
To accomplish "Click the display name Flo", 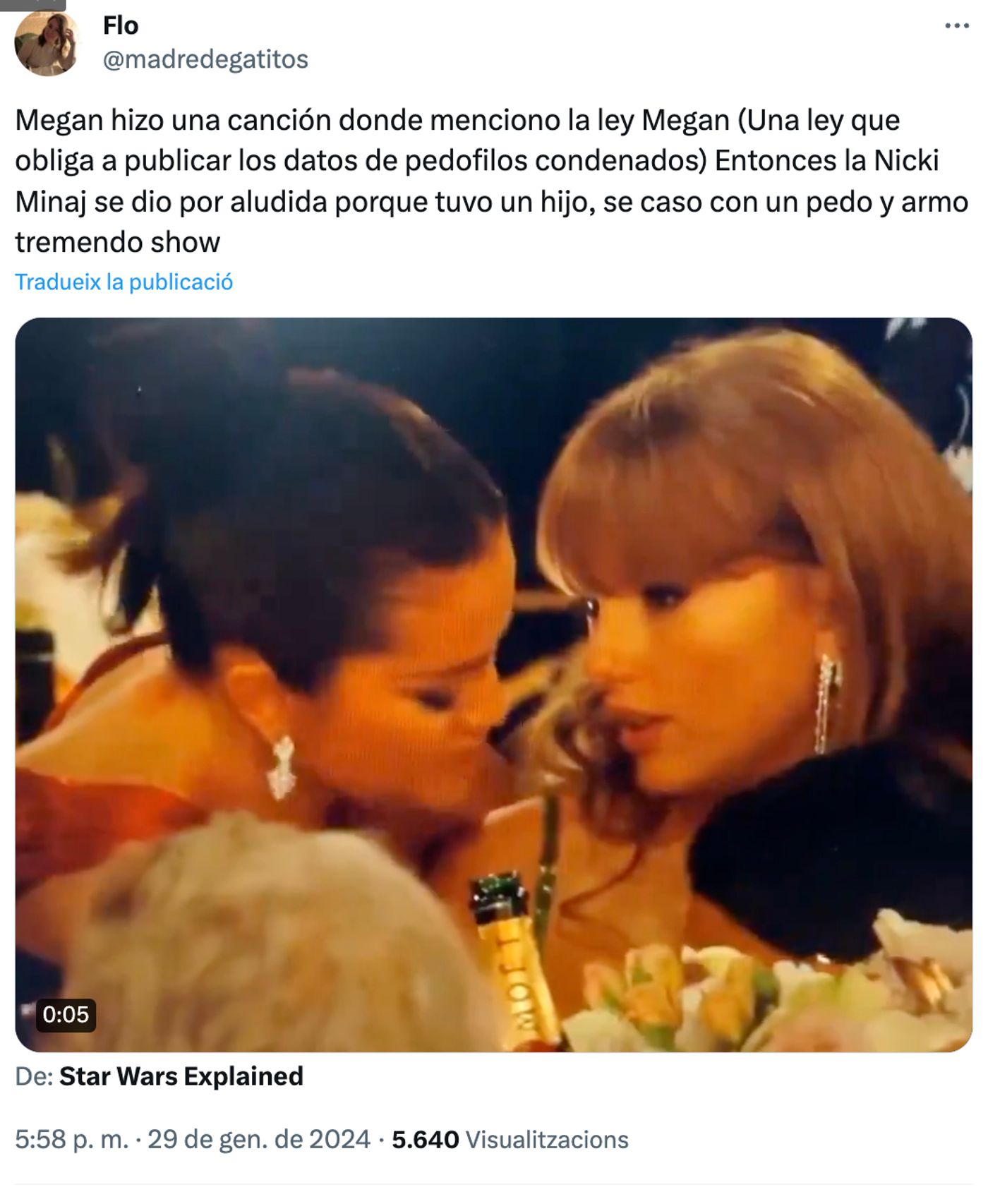I will point(121,26).
